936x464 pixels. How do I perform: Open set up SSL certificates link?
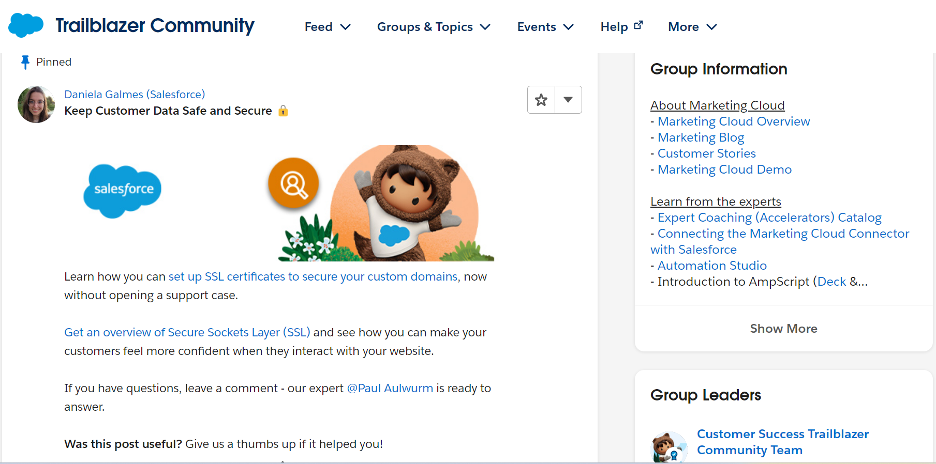click(313, 276)
